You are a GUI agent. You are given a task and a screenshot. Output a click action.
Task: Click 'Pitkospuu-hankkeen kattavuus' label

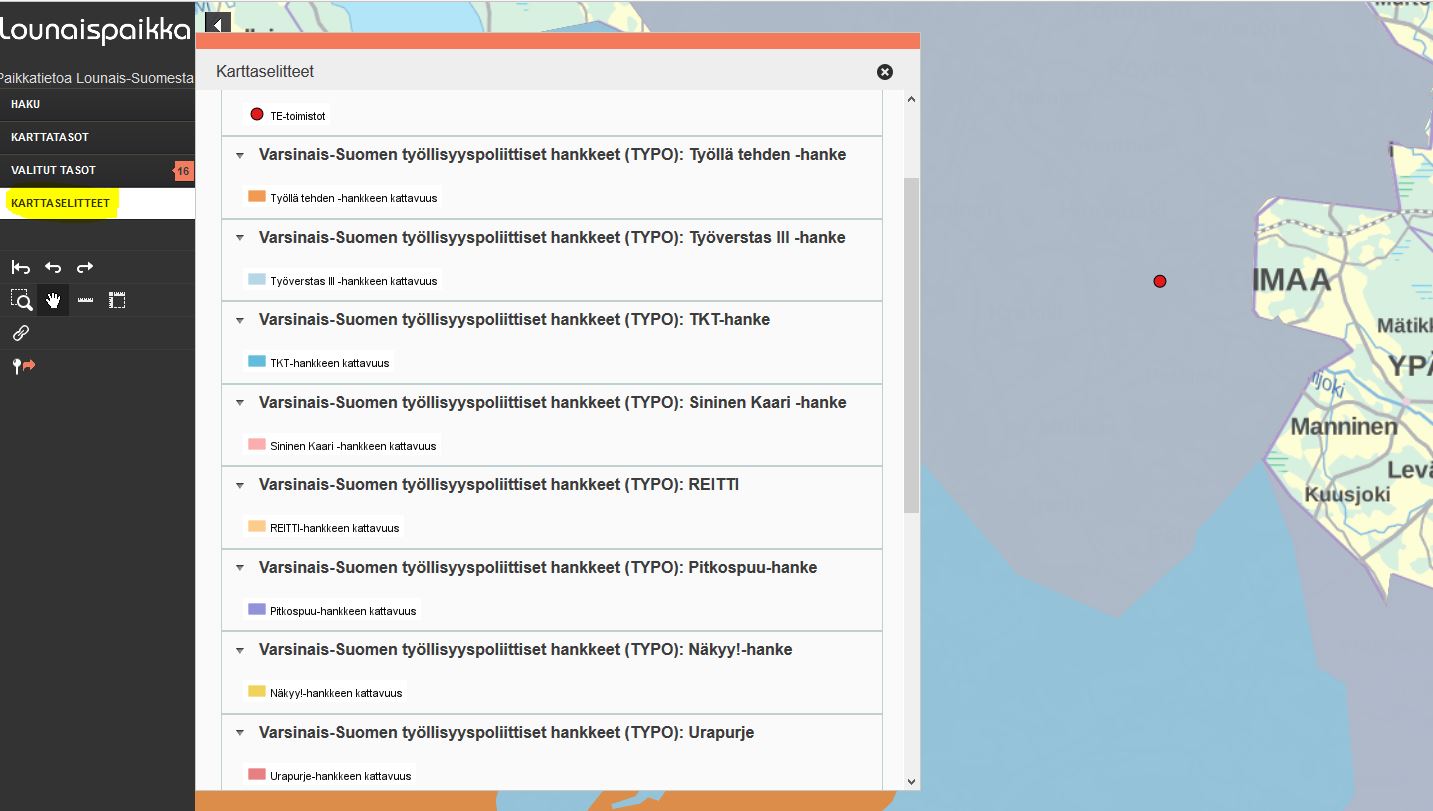click(343, 611)
